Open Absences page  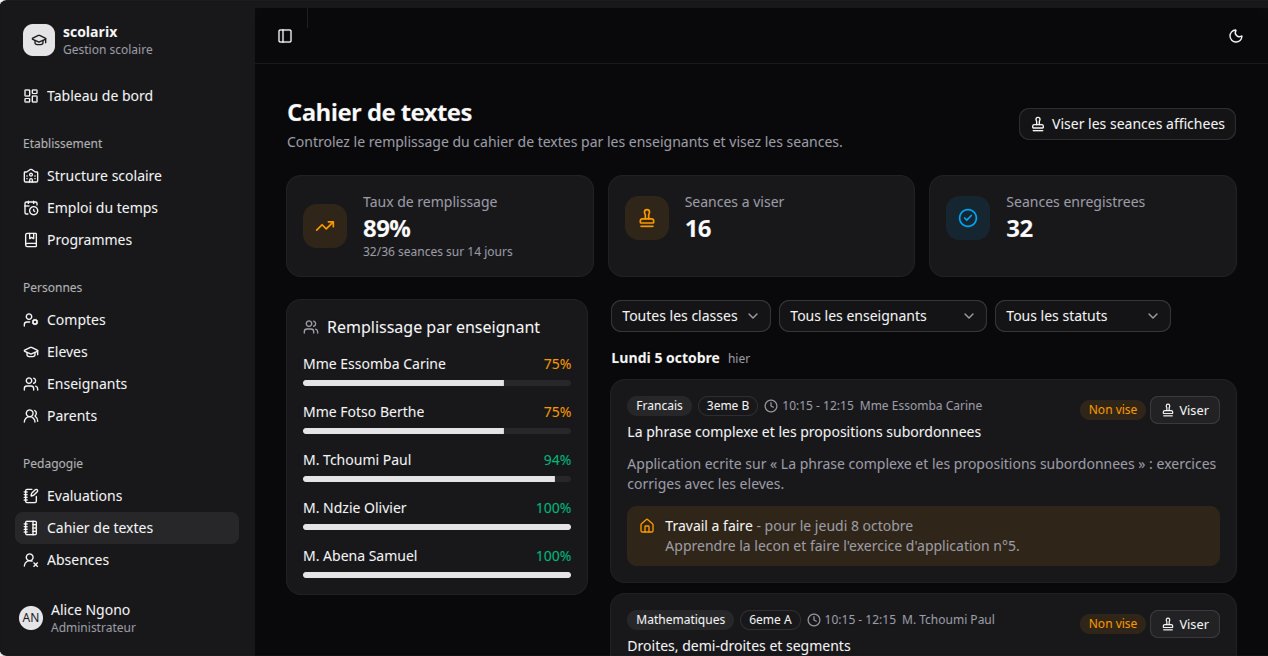[x=127, y=560]
